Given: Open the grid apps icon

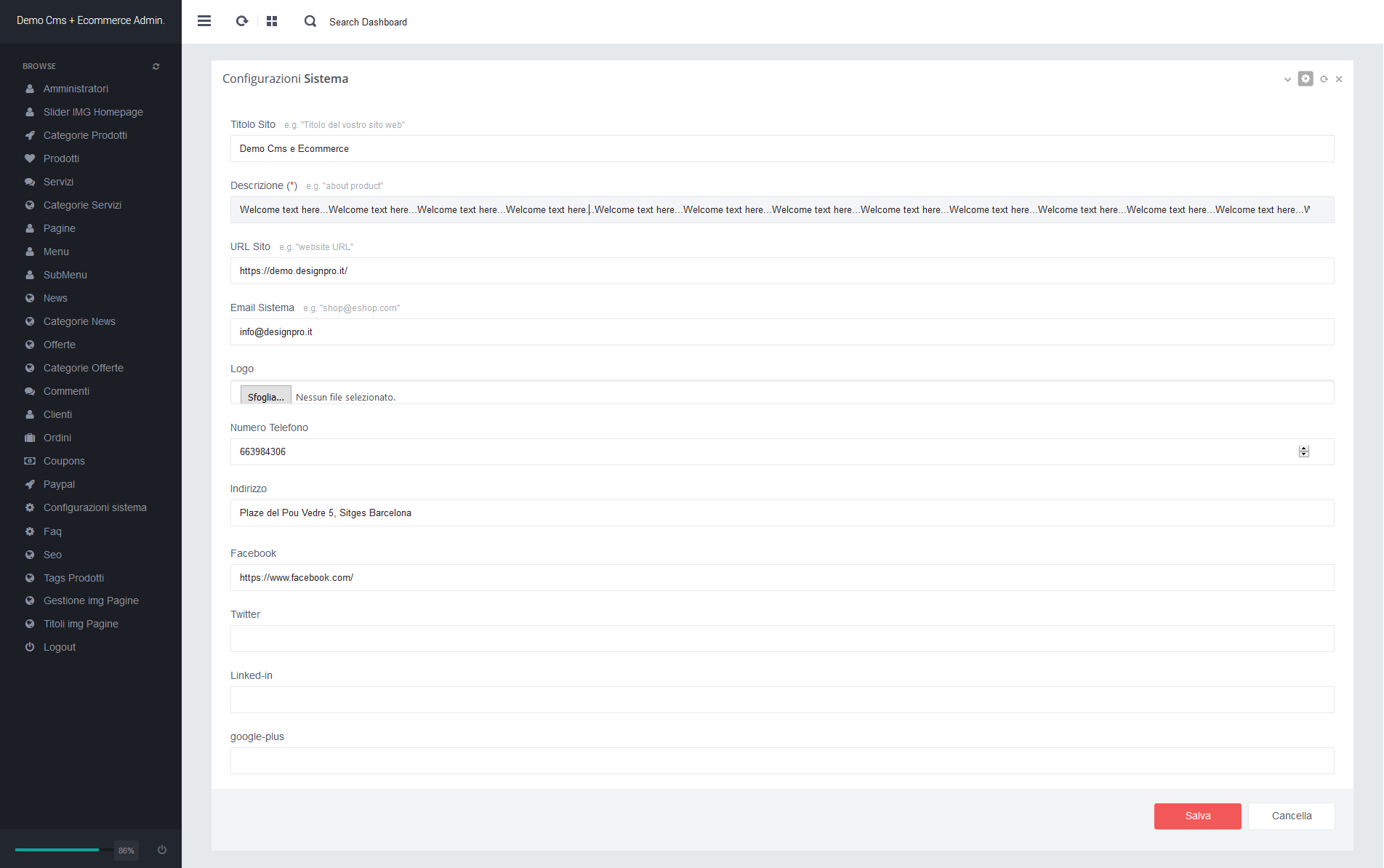Looking at the screenshot, I should [x=272, y=21].
